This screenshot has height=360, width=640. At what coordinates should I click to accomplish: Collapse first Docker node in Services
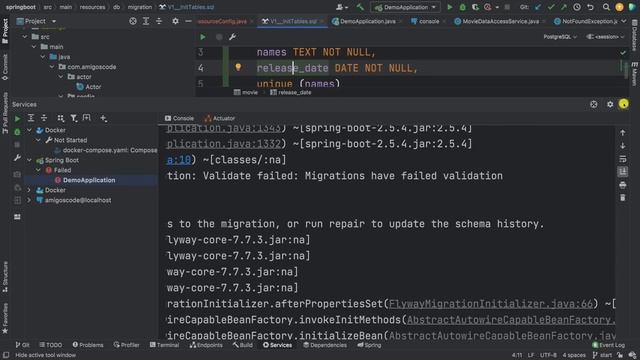(x=29, y=130)
